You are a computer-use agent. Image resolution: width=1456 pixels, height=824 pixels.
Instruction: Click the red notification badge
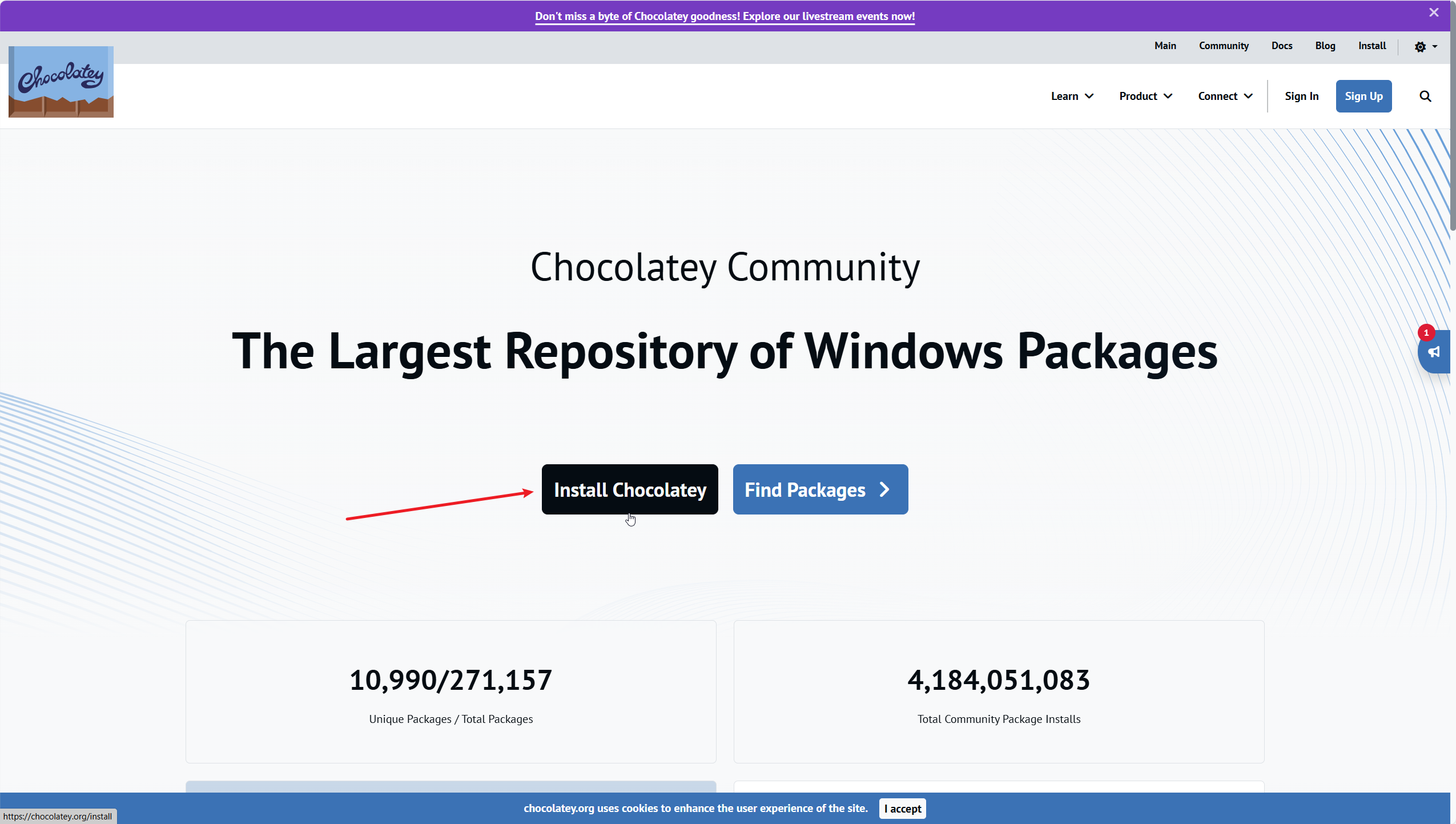pos(1426,332)
